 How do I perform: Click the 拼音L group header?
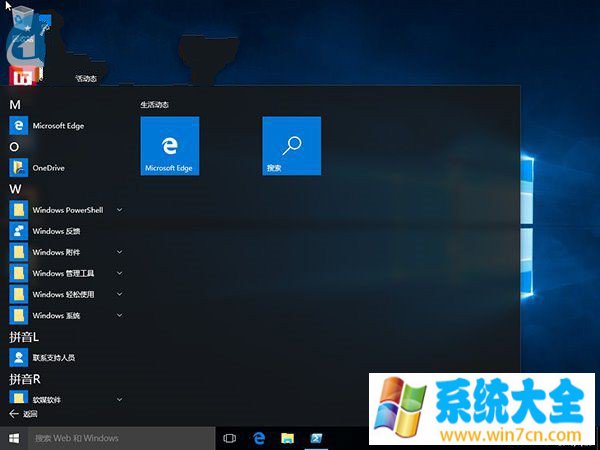[24, 337]
